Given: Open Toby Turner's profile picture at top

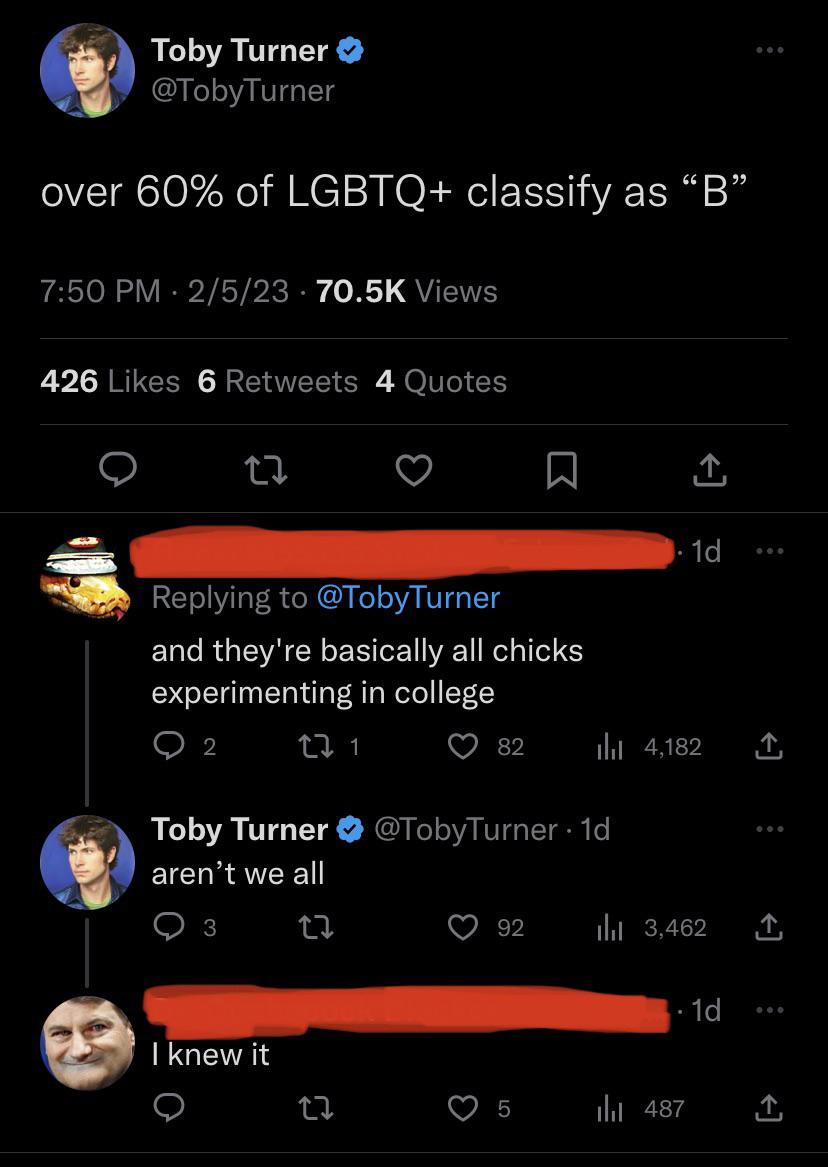Looking at the screenshot, I should [x=87, y=70].
